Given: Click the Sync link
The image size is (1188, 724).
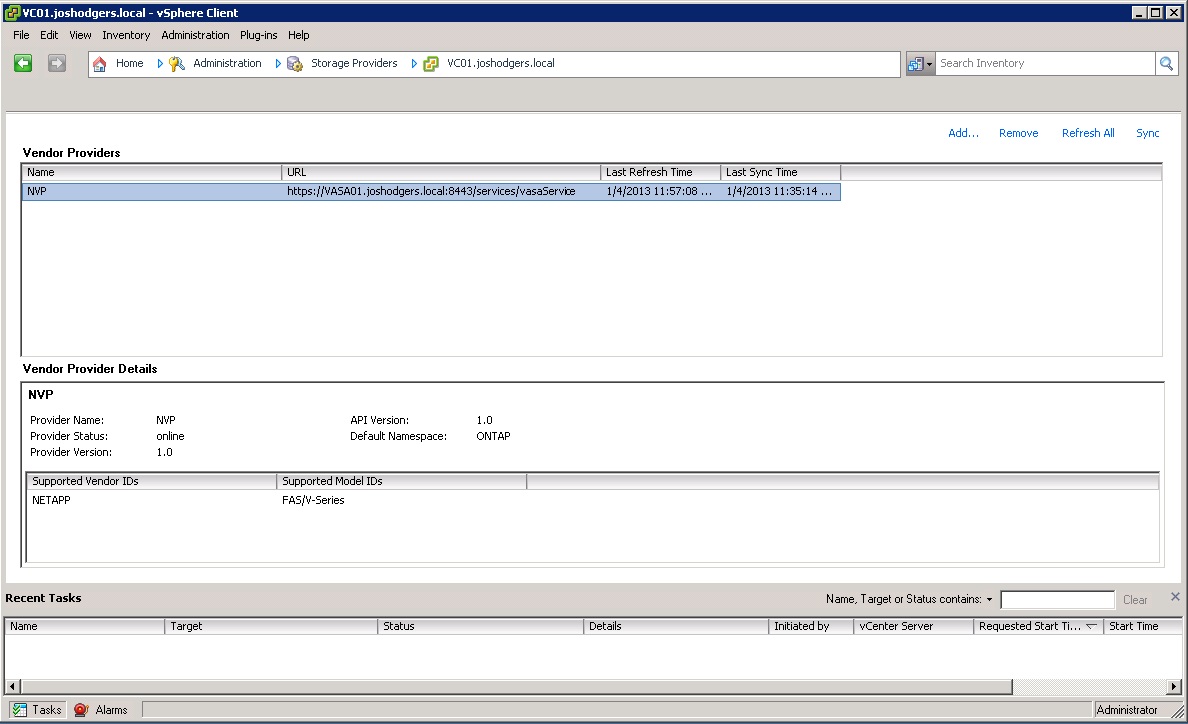Looking at the screenshot, I should point(1147,133).
